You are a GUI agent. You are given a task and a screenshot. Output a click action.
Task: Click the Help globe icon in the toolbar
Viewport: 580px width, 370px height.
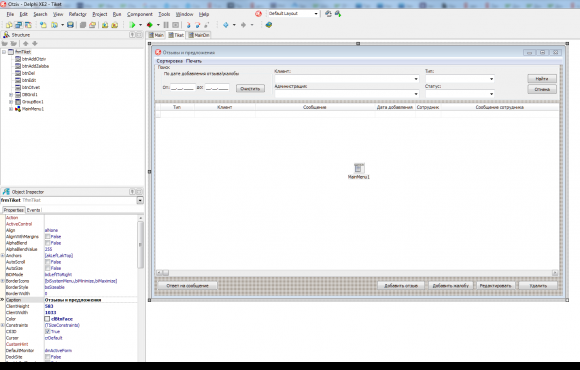click(x=269, y=25)
